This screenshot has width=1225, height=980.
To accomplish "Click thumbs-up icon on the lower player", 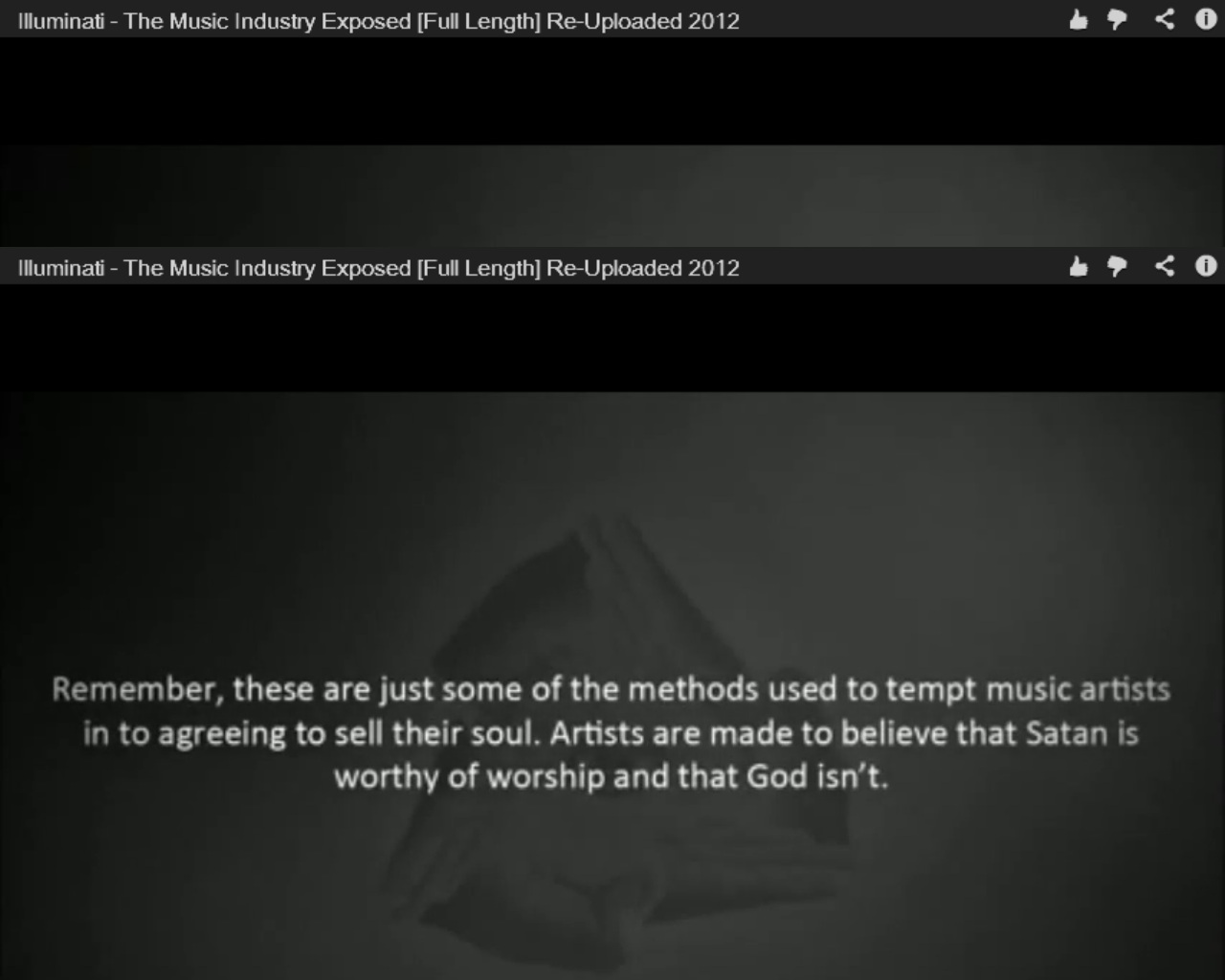I will click(1079, 266).
